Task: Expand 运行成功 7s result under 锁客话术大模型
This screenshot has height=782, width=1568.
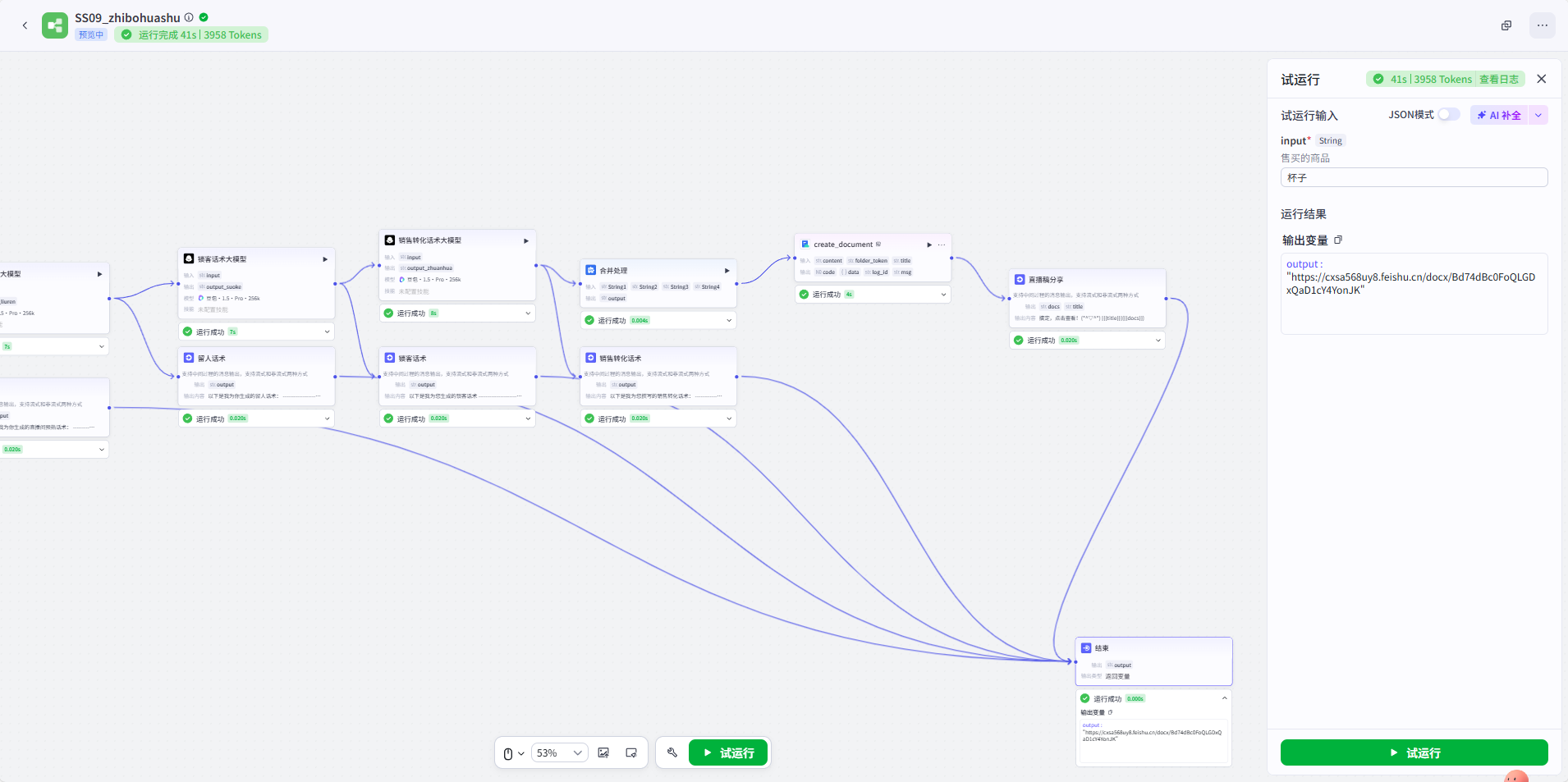Action: [x=327, y=332]
